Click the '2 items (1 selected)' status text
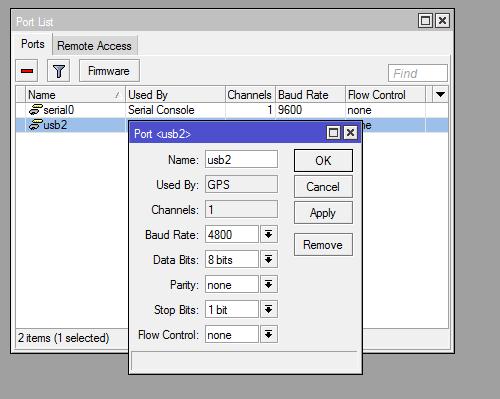500x399 pixels. [x=63, y=338]
